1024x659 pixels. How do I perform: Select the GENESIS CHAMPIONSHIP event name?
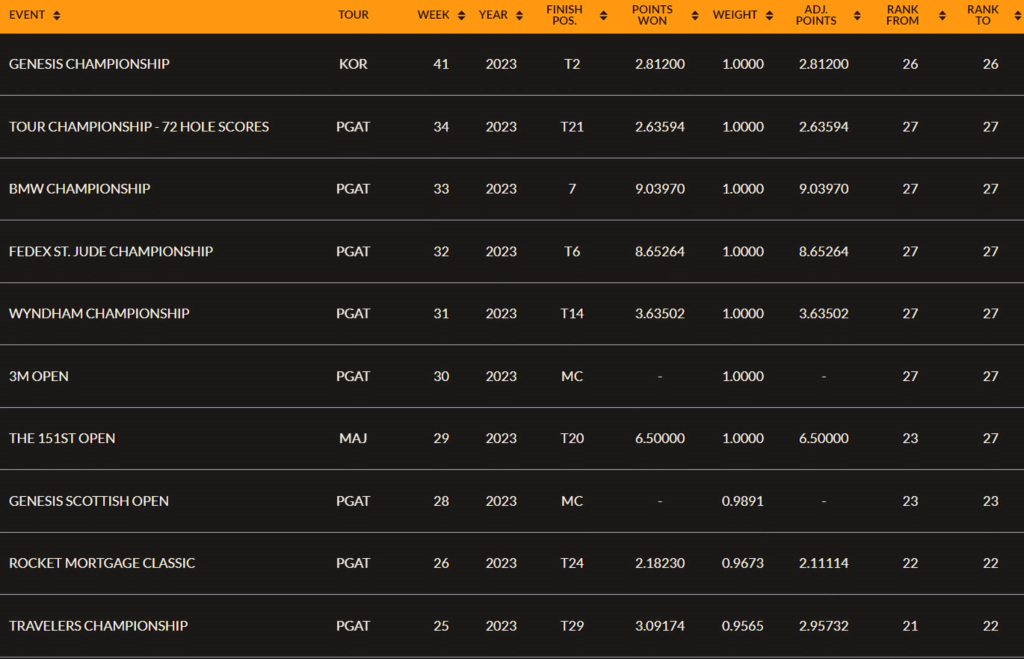click(89, 64)
